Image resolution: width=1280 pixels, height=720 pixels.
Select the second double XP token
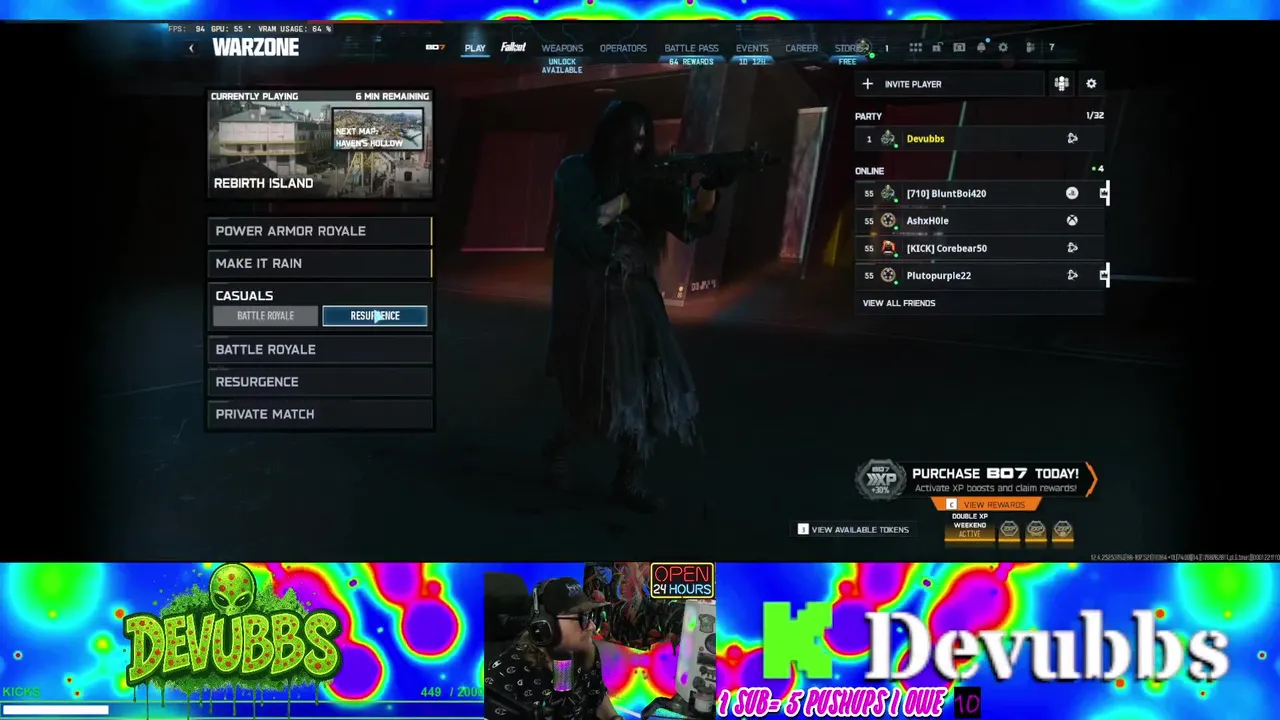(1036, 529)
